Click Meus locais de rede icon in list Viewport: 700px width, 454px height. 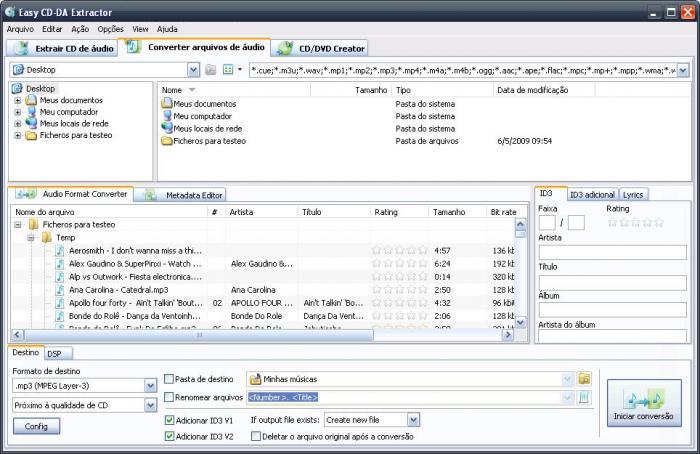coord(167,128)
